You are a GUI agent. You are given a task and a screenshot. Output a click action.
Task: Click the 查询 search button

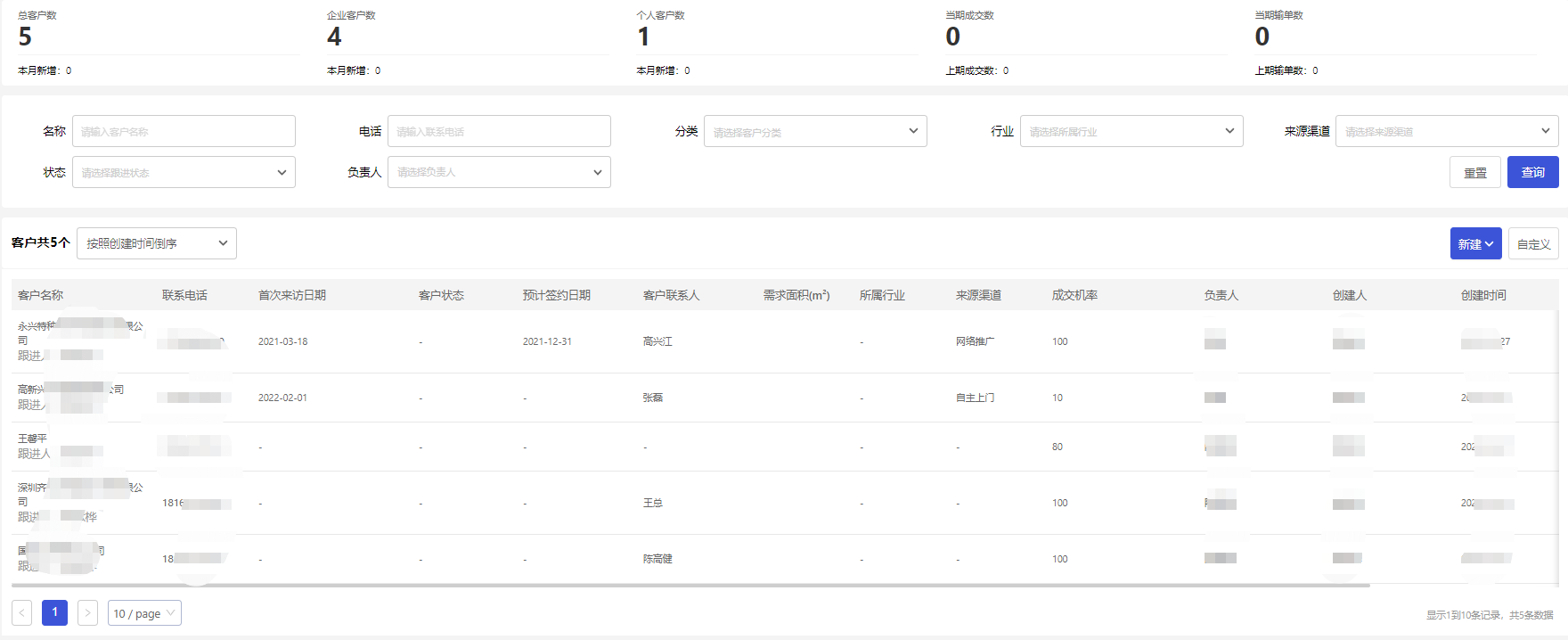pyautogui.click(x=1532, y=172)
